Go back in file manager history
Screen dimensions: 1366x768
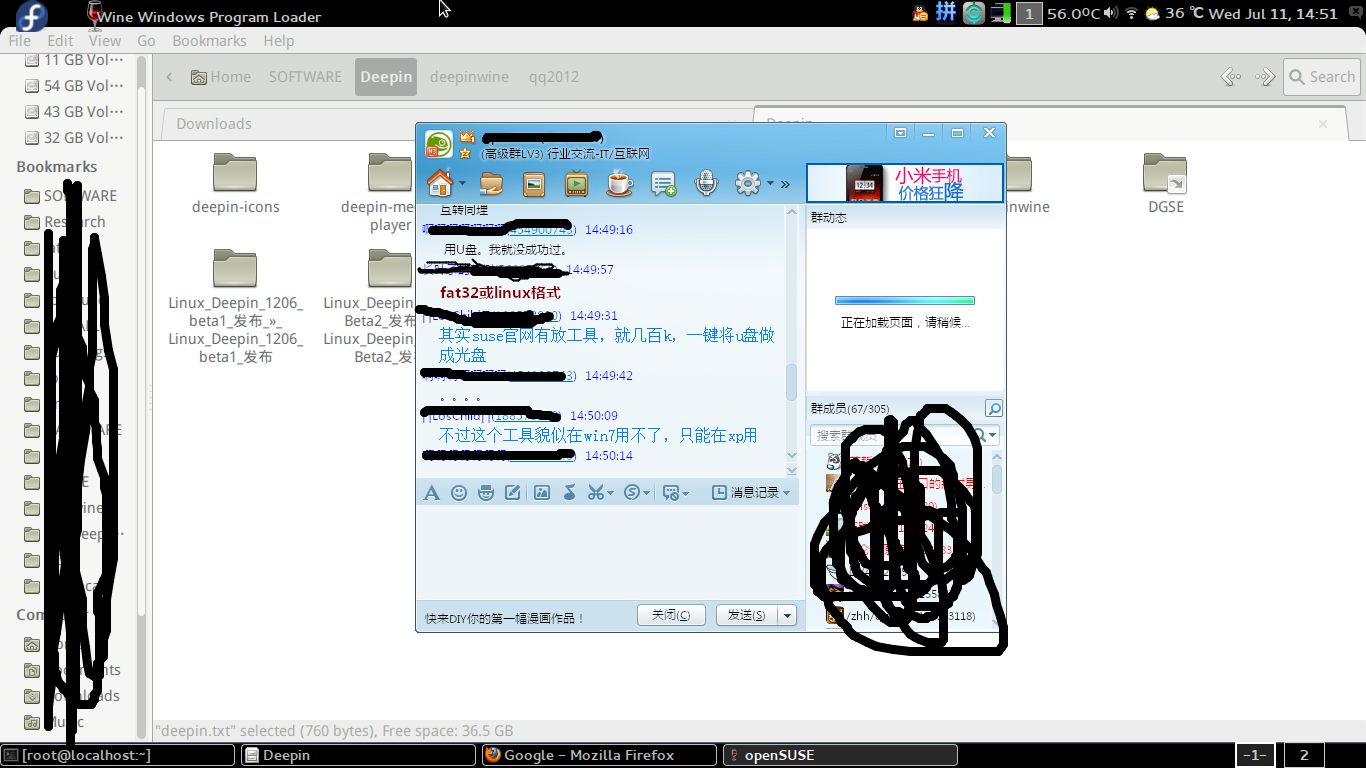[x=1231, y=77]
